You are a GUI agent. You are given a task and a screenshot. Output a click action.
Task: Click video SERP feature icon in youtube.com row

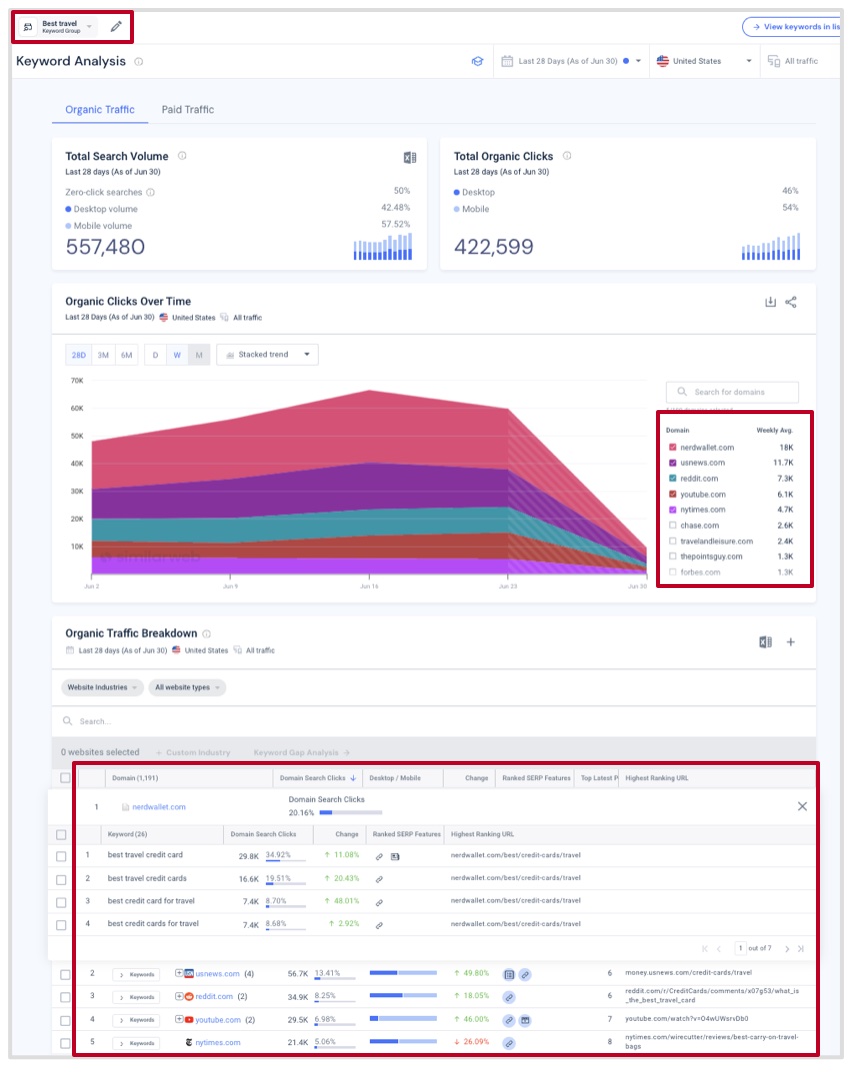click(525, 1020)
